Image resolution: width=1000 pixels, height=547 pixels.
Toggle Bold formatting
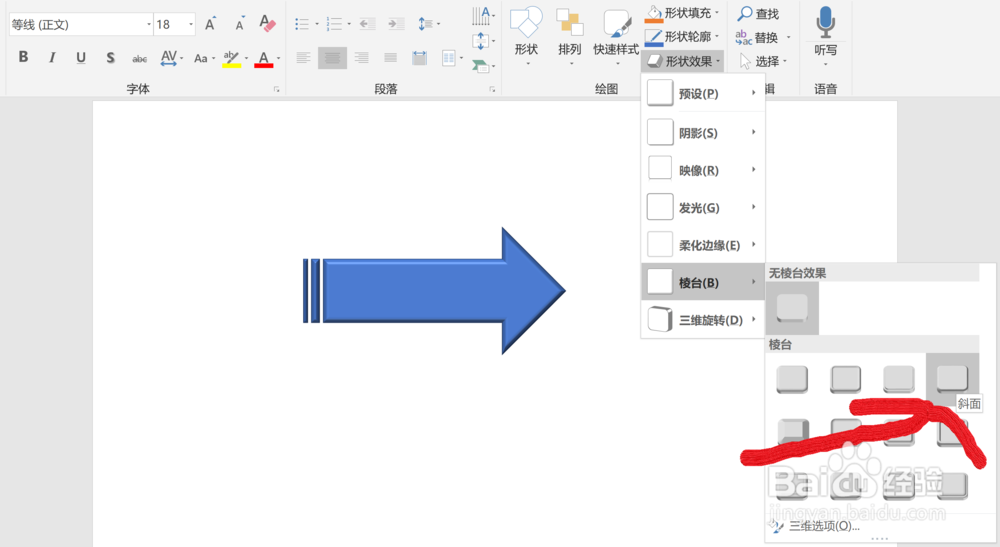(24, 57)
